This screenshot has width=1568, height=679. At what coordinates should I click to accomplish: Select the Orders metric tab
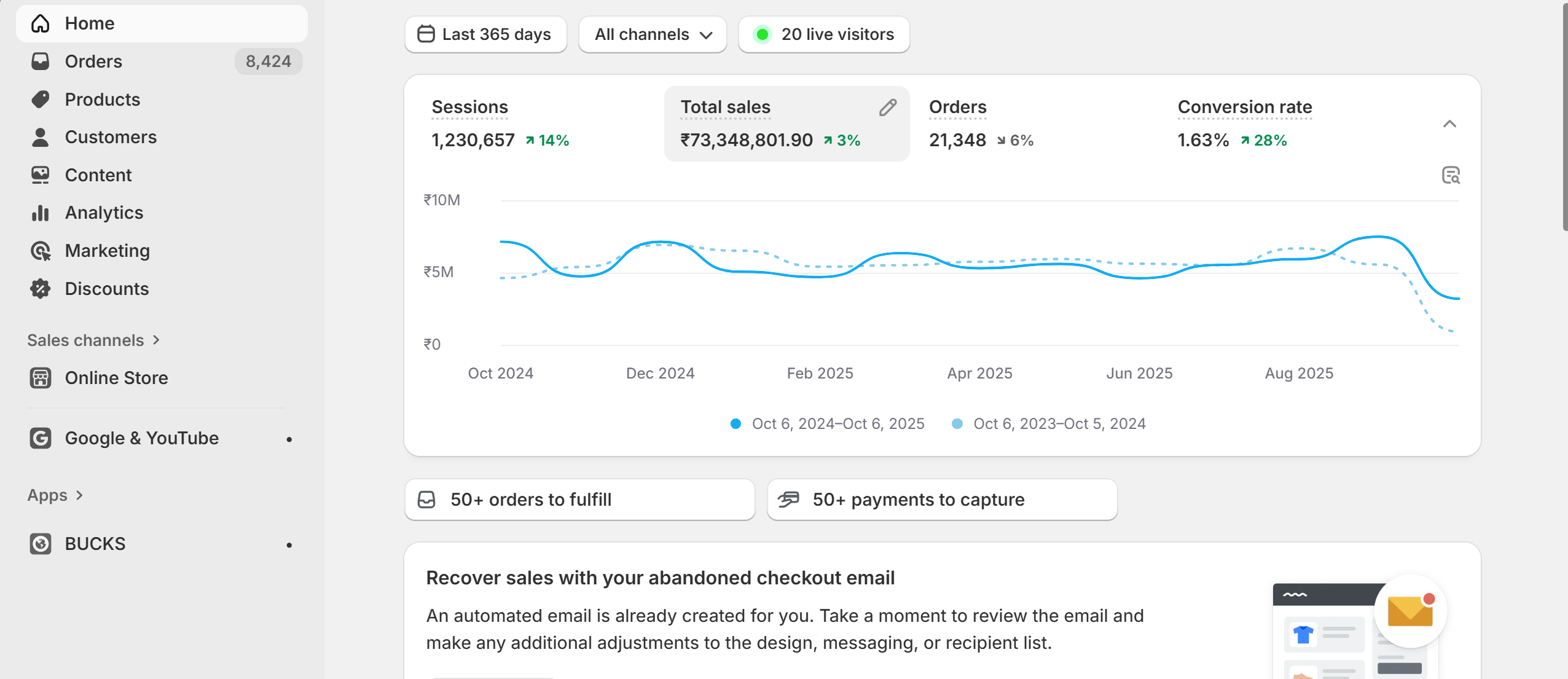957,108
